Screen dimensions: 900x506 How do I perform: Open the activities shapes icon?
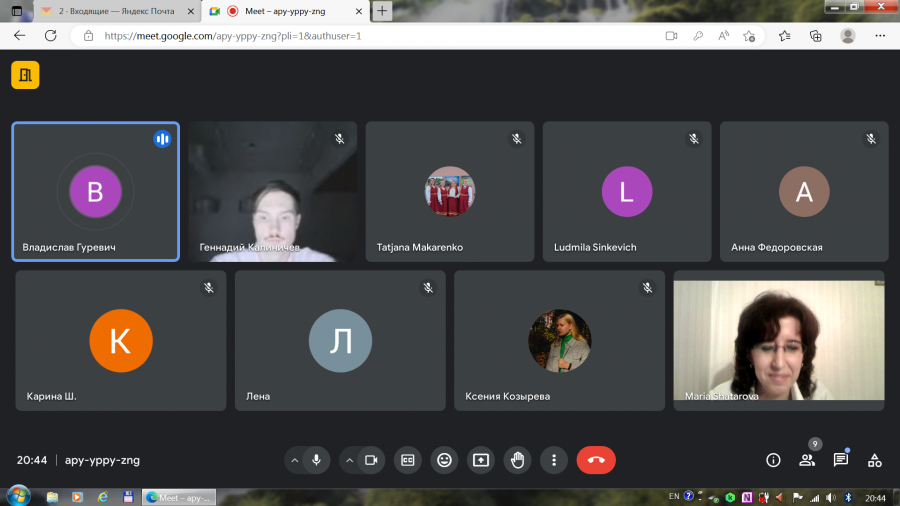(x=875, y=460)
